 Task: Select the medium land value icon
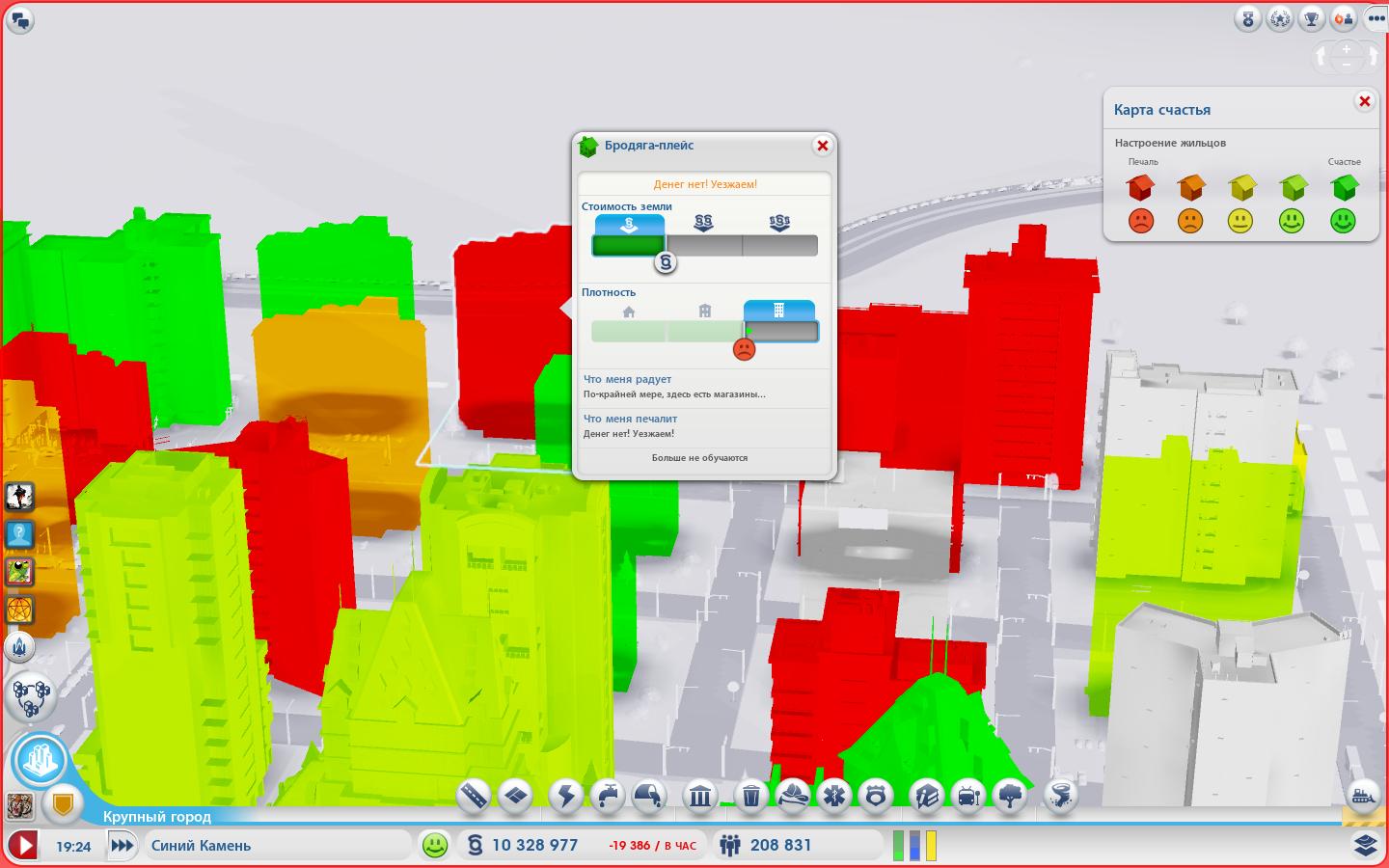(703, 223)
